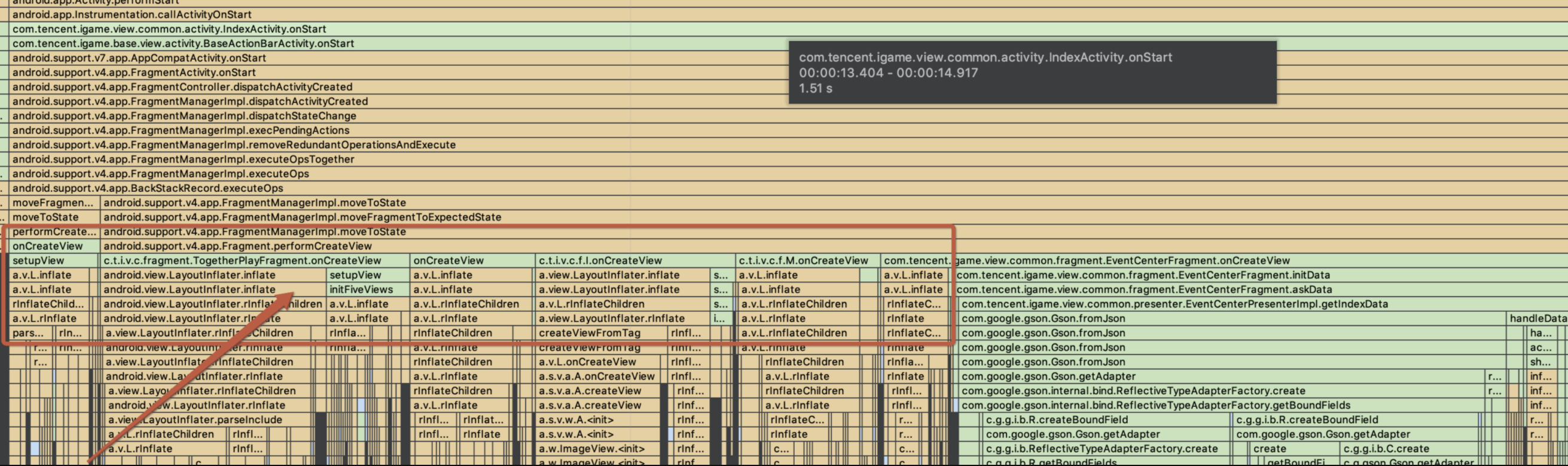The width and height of the screenshot is (1568, 466).
Task: Click the moveFragmentToExpectedState frame
Action: coord(834,217)
